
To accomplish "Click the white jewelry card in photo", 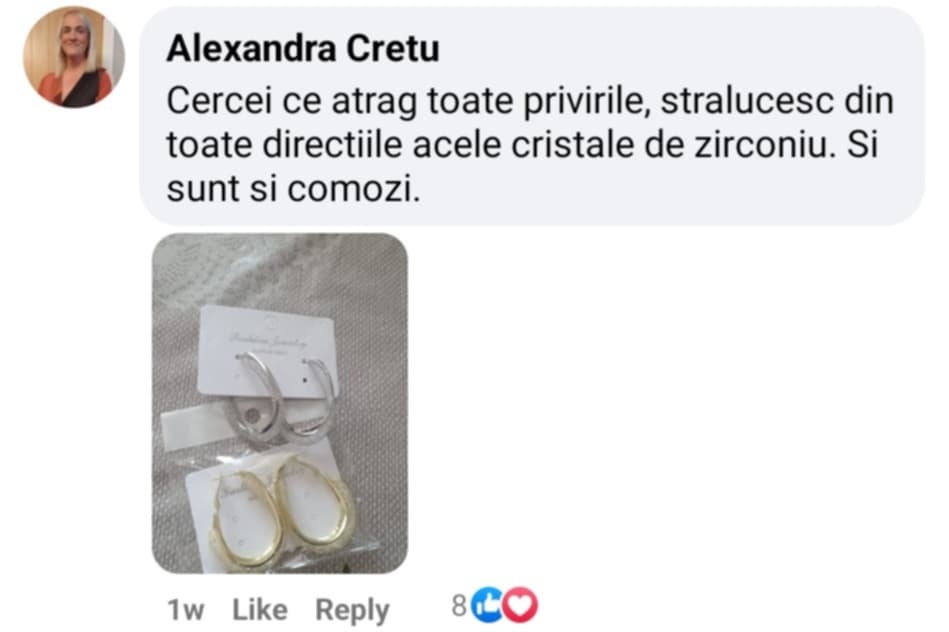I will 267,351.
